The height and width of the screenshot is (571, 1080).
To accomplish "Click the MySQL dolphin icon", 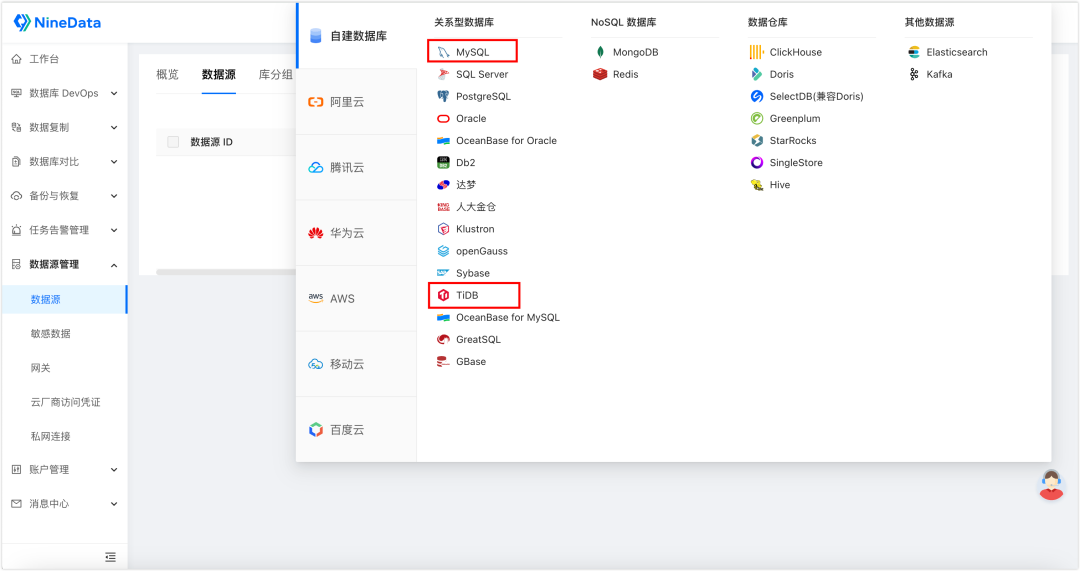I will tap(444, 52).
